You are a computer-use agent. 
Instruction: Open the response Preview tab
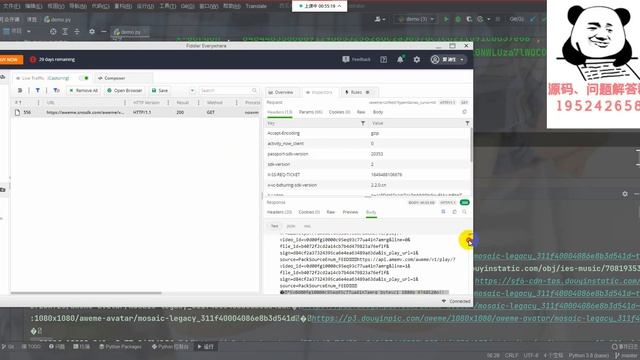click(350, 212)
